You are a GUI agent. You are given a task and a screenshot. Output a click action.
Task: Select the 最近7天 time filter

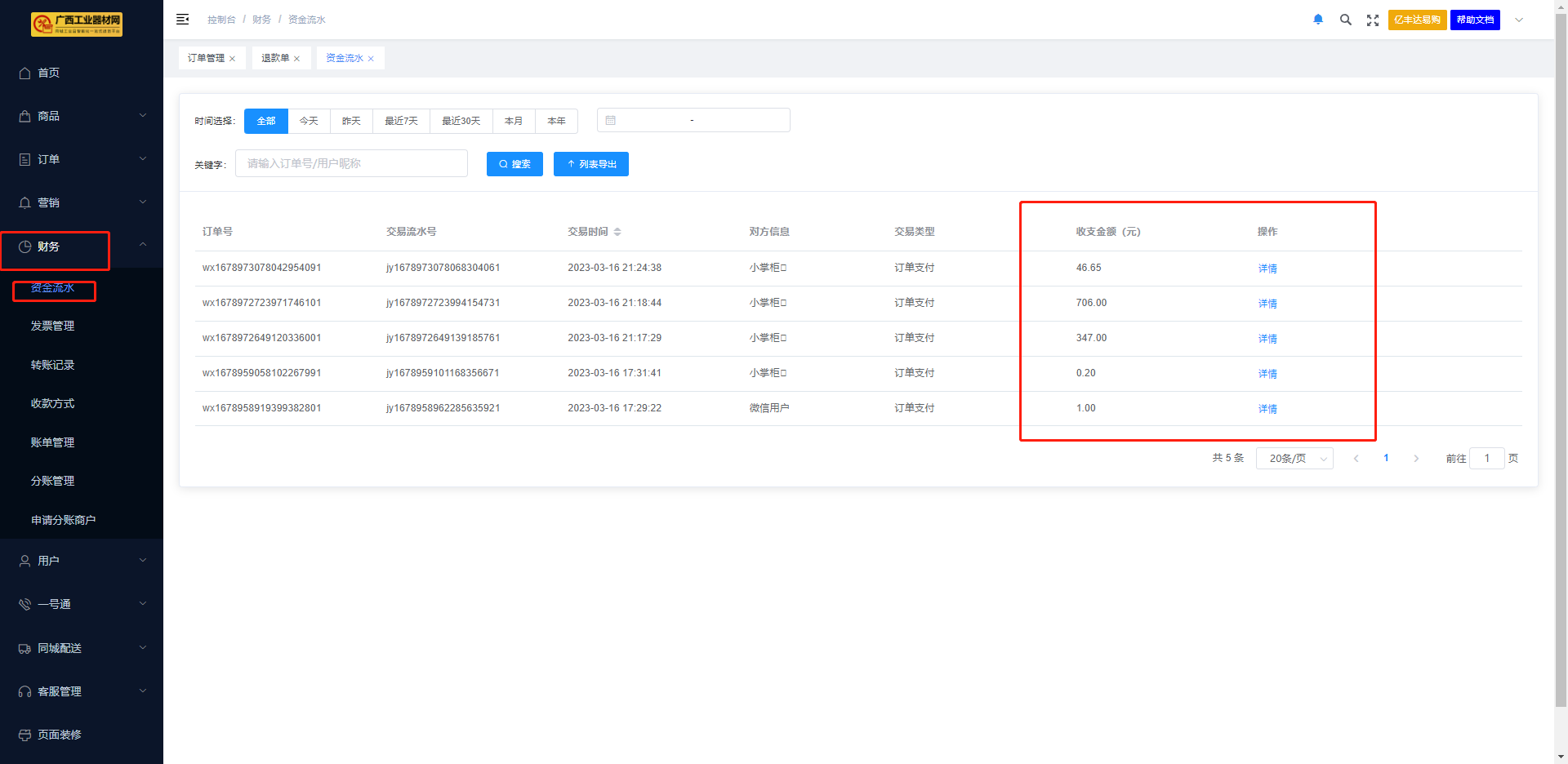[401, 121]
